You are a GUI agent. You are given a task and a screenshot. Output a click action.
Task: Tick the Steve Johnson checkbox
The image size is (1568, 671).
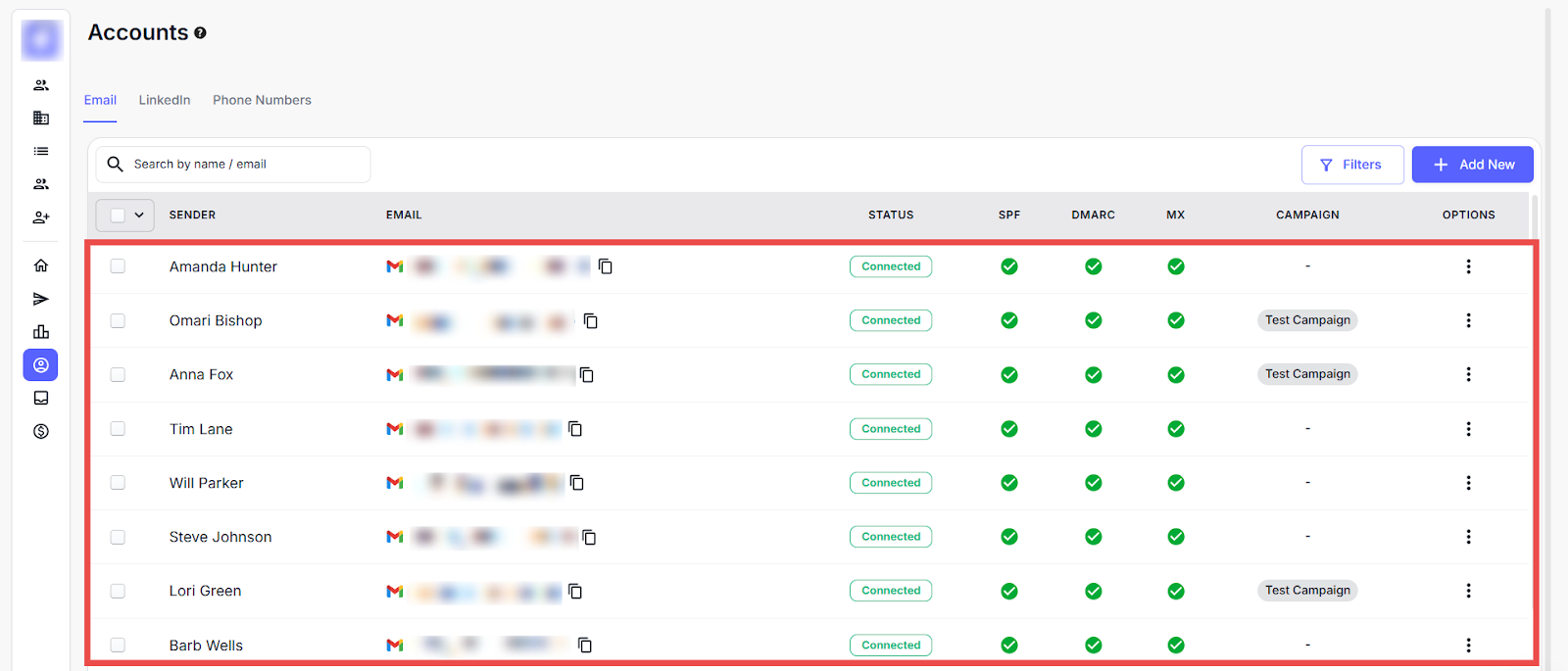(118, 537)
